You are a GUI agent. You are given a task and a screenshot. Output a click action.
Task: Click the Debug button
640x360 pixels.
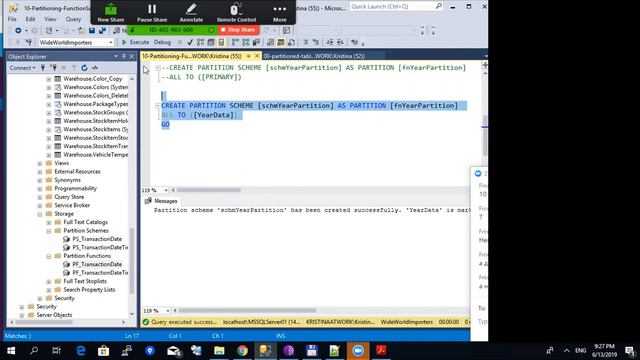[162, 42]
